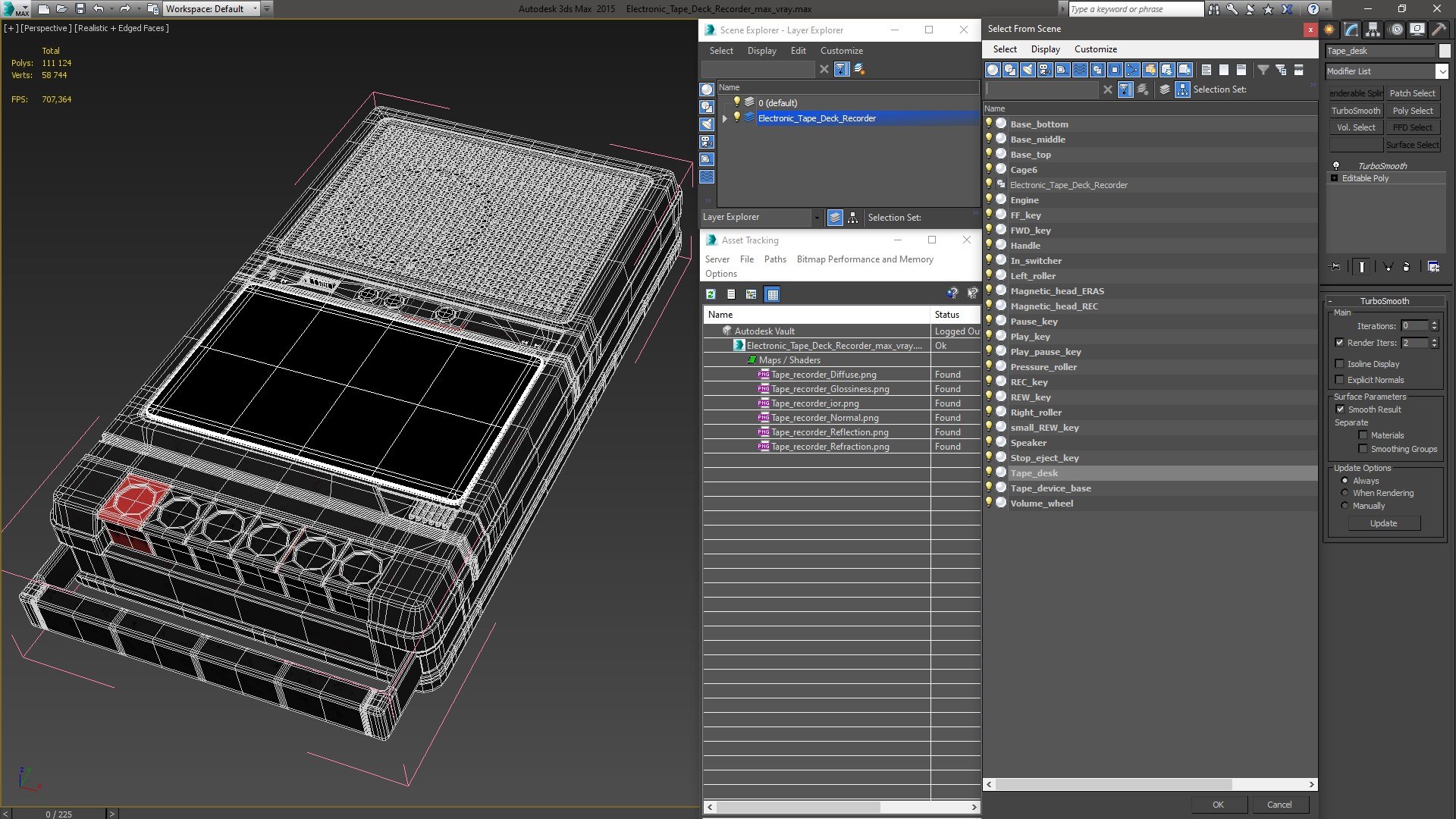Click OK button in Select From Scene

(x=1218, y=805)
